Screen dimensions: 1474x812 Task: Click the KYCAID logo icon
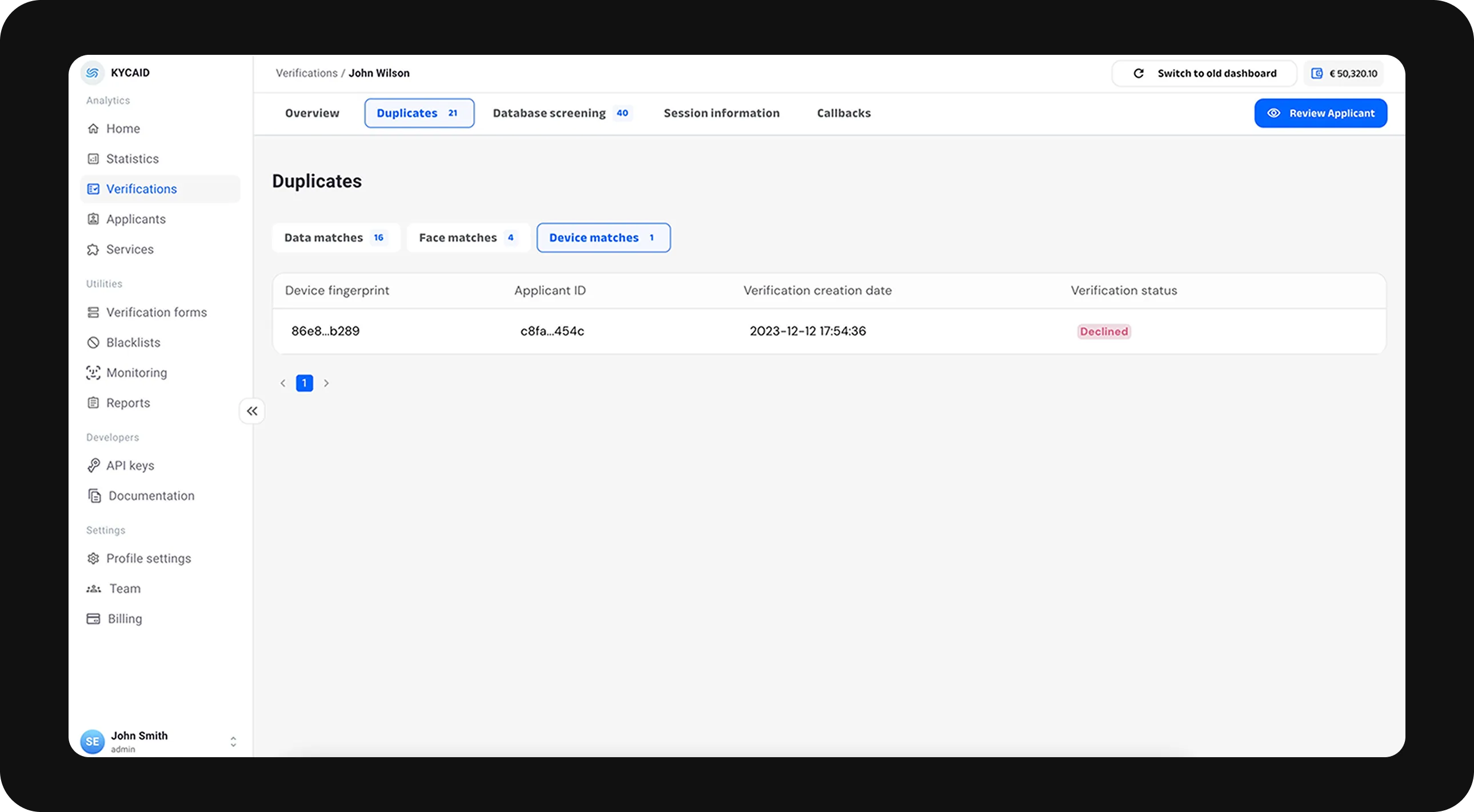click(92, 73)
